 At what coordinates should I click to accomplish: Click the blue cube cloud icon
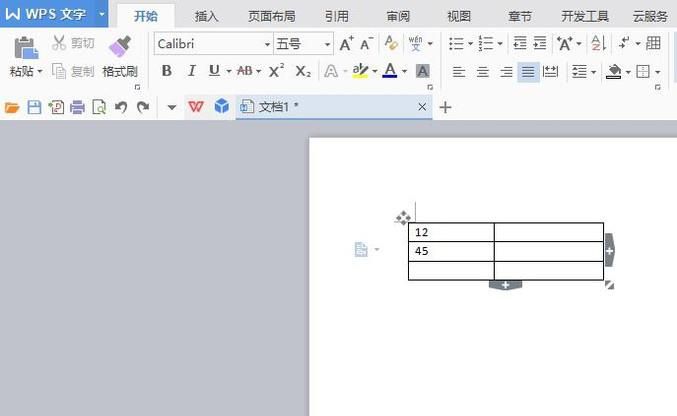coord(222,106)
